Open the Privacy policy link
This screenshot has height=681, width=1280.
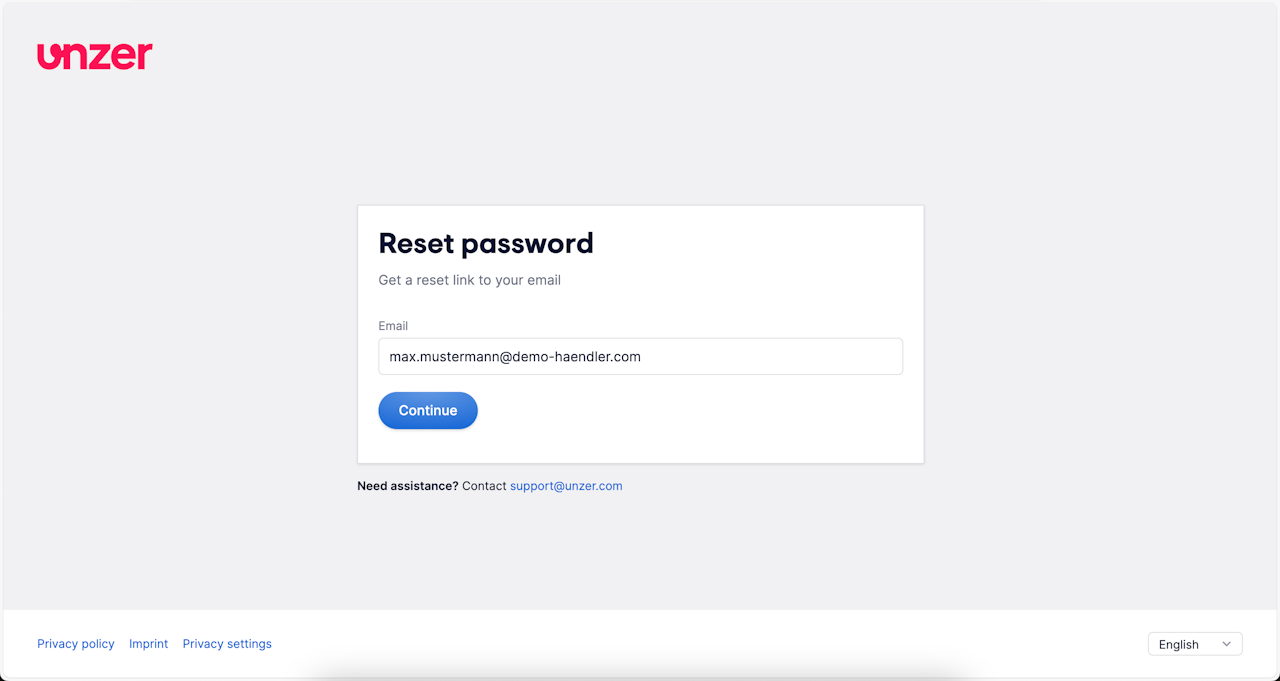tap(76, 644)
